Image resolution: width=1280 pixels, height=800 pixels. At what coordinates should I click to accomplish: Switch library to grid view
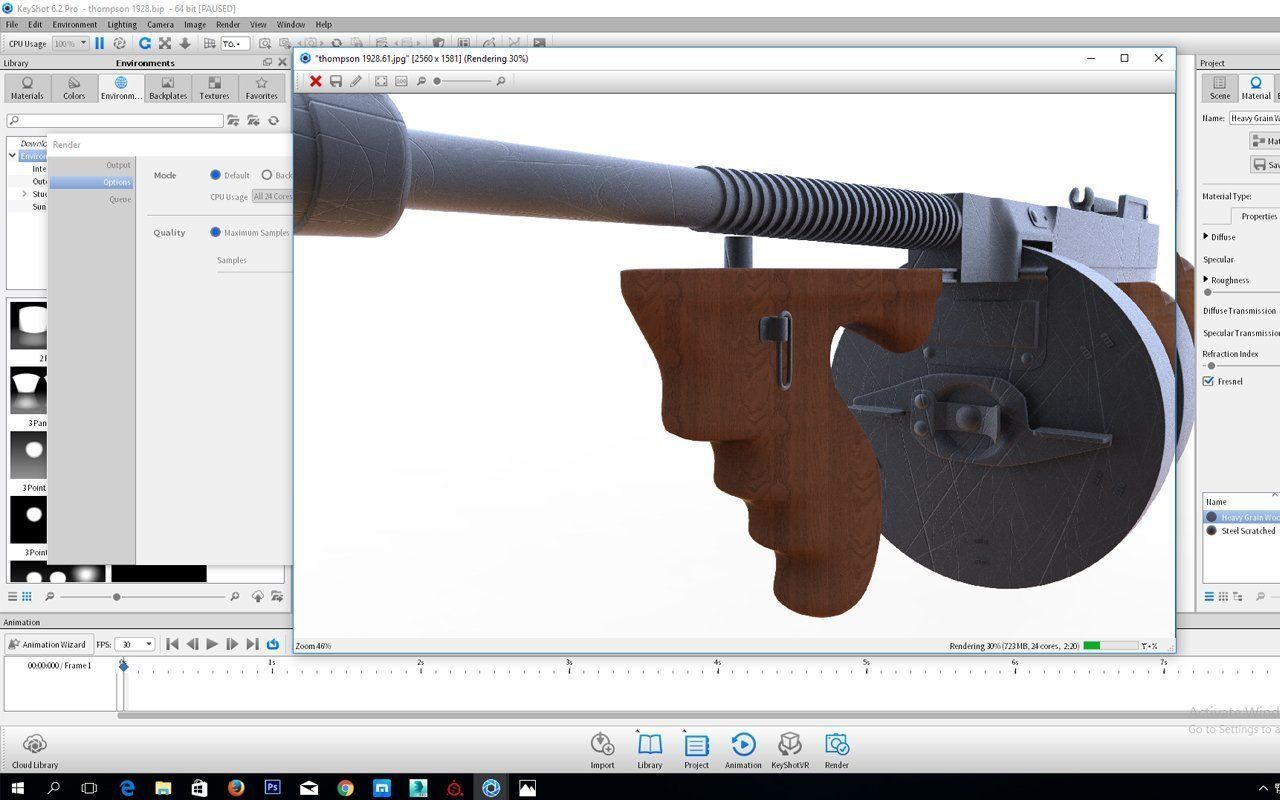27,596
